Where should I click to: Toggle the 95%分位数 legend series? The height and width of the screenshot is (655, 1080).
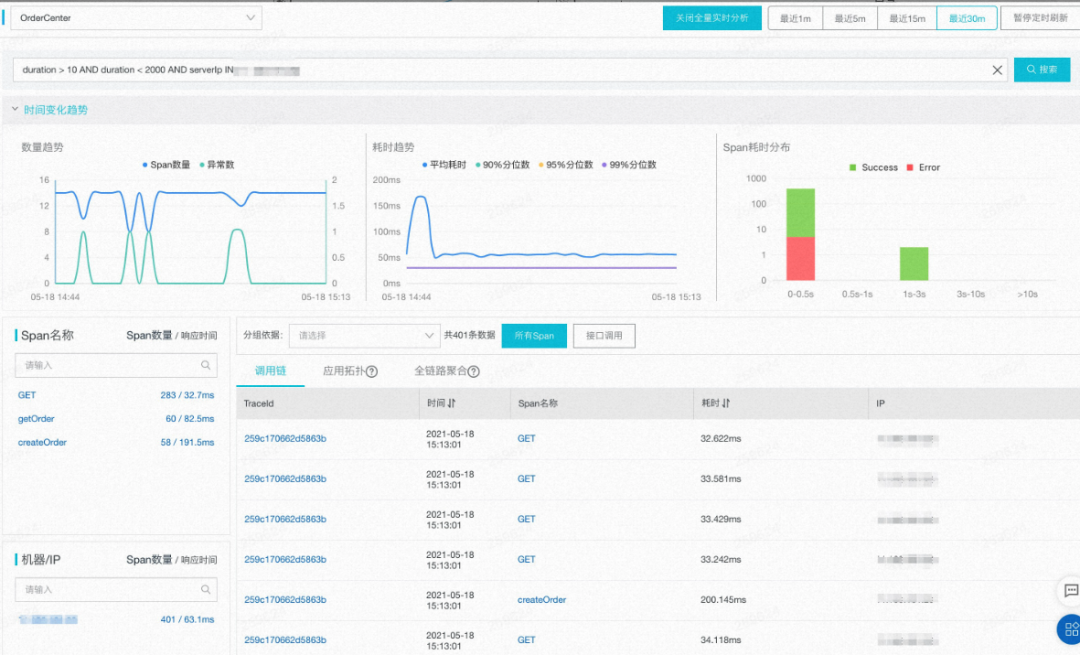coord(566,165)
